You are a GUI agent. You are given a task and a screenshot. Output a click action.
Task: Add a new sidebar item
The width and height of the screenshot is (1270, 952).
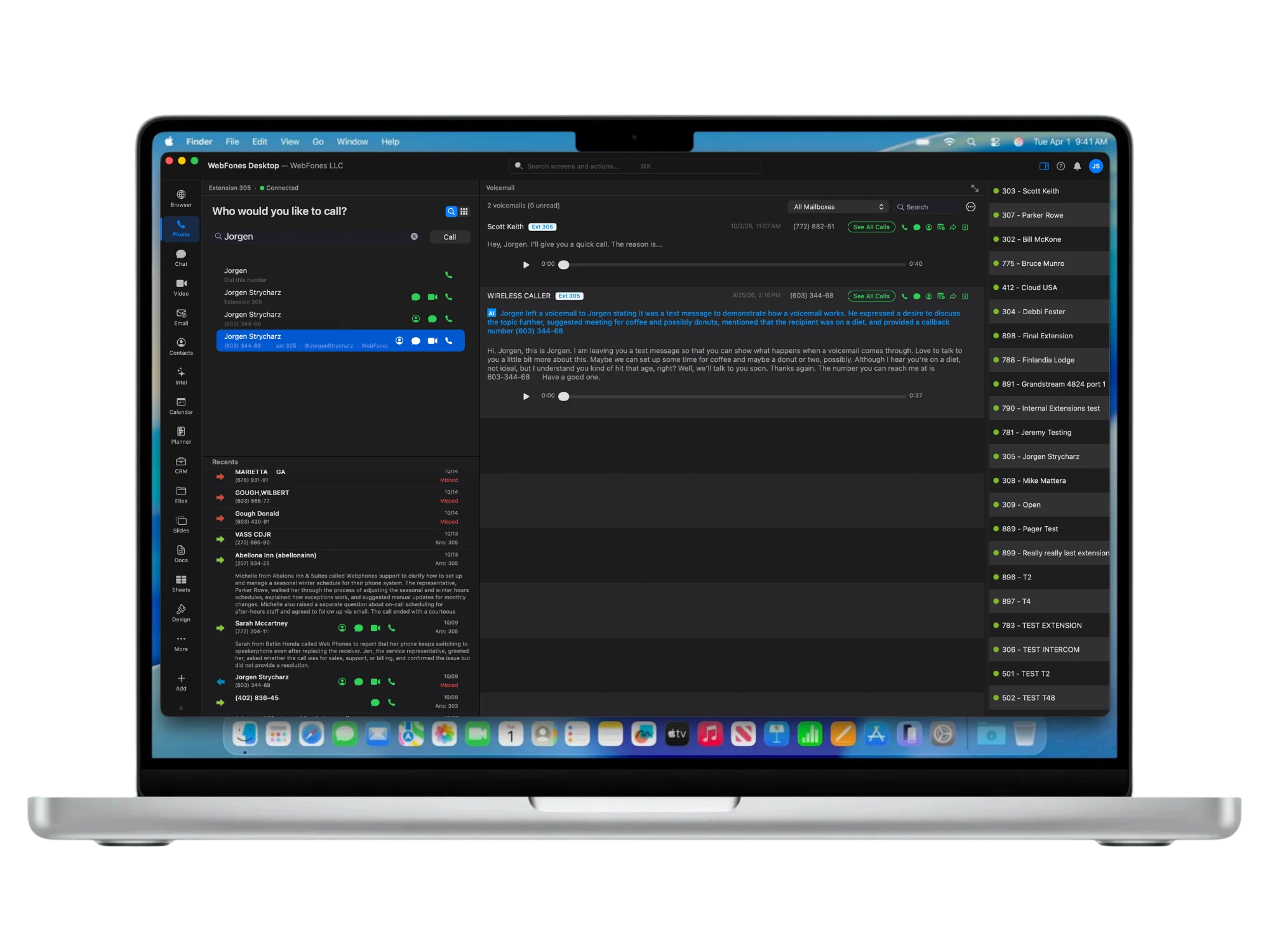tap(181, 682)
